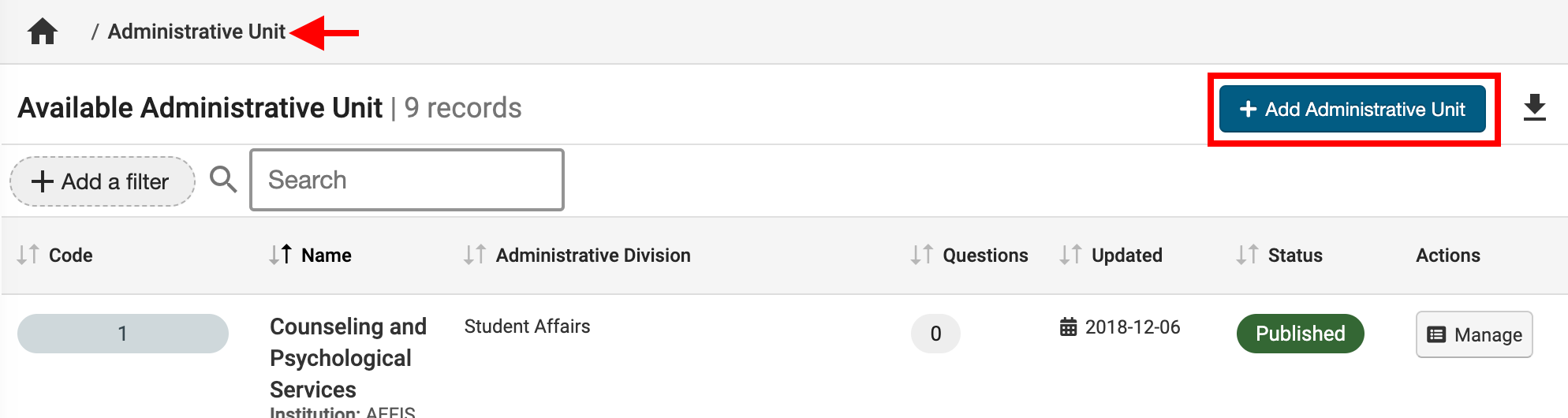Sort by Updated column arrows
This screenshot has height=418, width=1568.
click(1070, 255)
